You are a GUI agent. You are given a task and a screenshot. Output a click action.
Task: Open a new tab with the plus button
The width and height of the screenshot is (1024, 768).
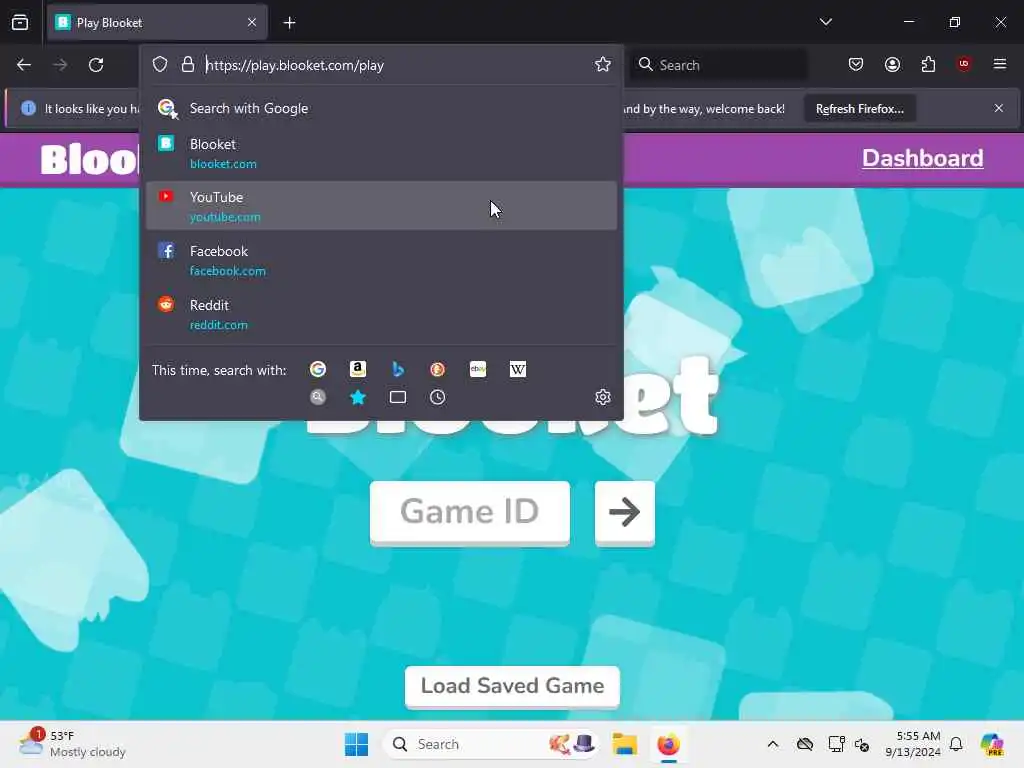coord(289,23)
